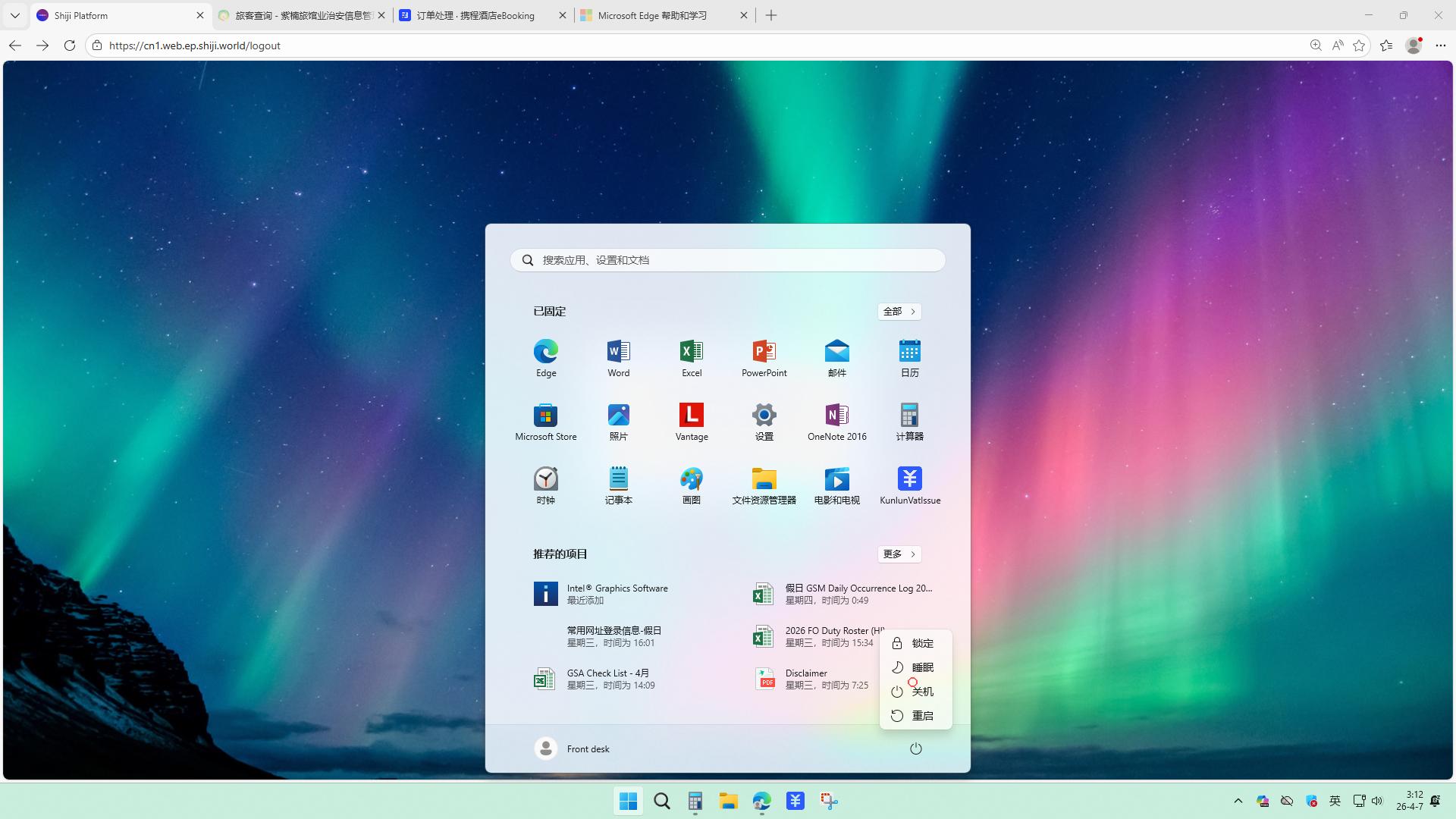The height and width of the screenshot is (819, 1456).
Task: Toggle the input language indicator 英
Action: pyautogui.click(x=1335, y=801)
